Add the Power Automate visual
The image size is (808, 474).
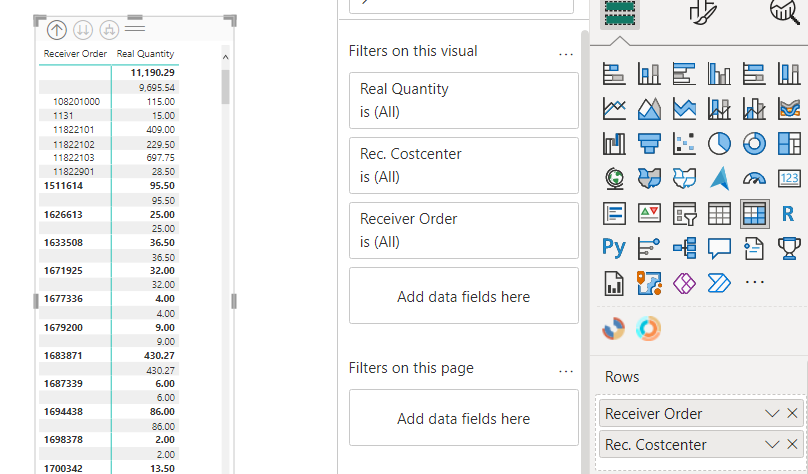tap(719, 283)
